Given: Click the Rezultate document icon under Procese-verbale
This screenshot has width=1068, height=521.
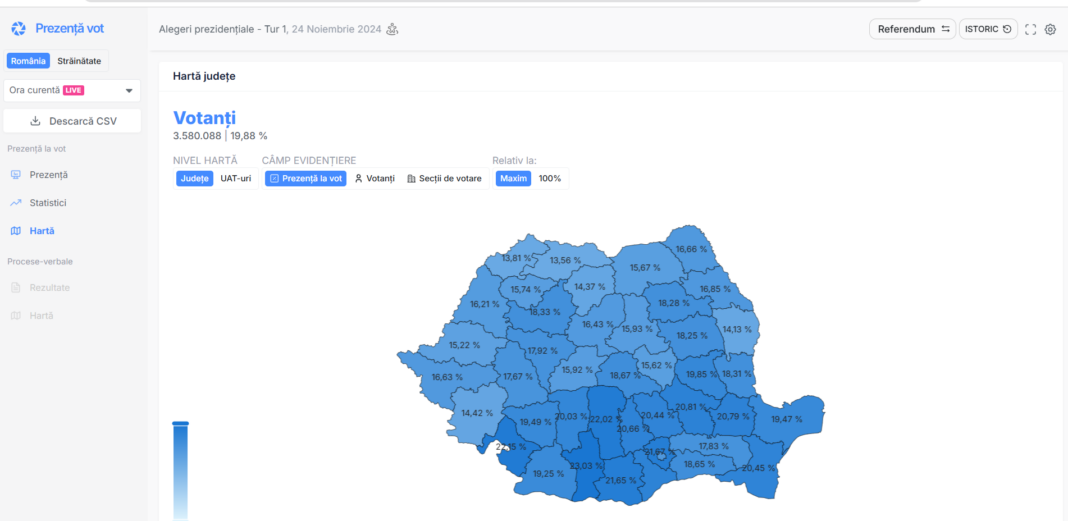Looking at the screenshot, I should (x=15, y=288).
